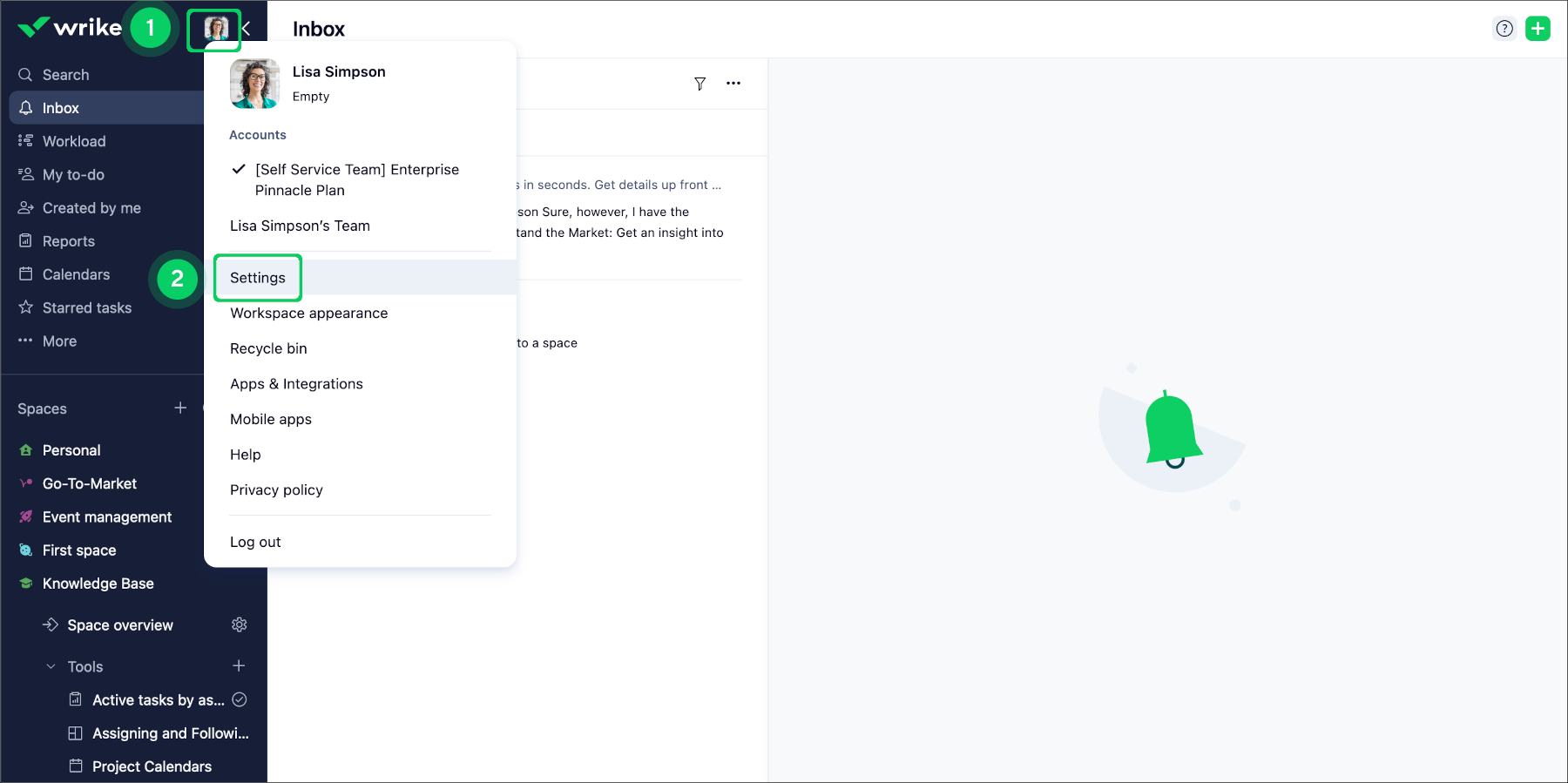Click the First space icon
Image resolution: width=1568 pixels, height=783 pixels.
click(25, 550)
